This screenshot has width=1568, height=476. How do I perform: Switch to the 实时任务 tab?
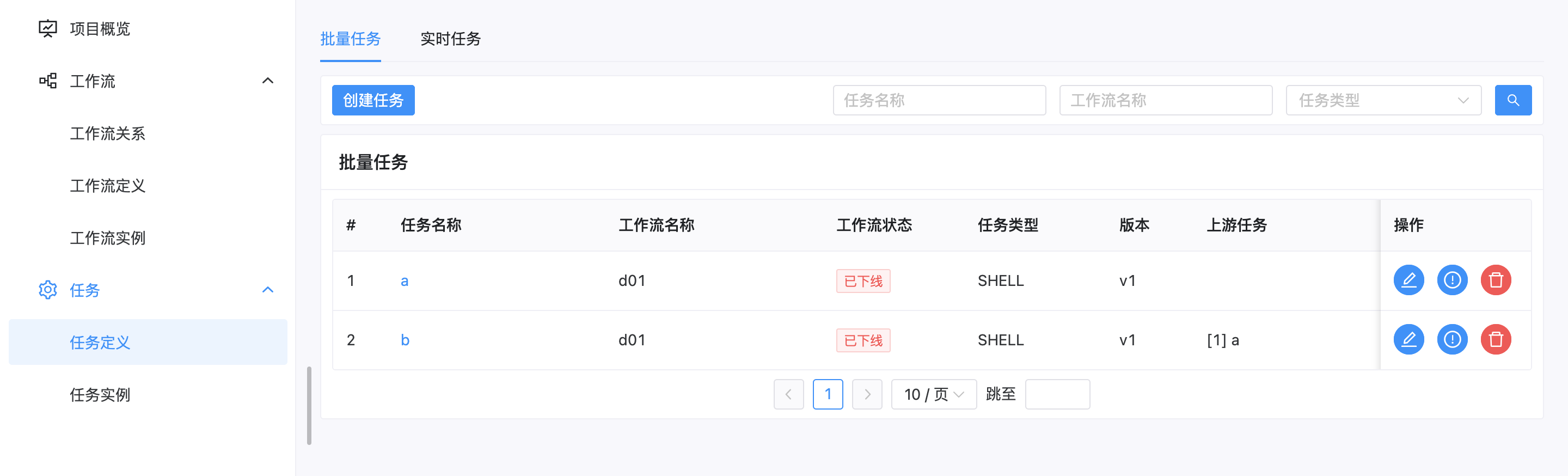tap(450, 39)
